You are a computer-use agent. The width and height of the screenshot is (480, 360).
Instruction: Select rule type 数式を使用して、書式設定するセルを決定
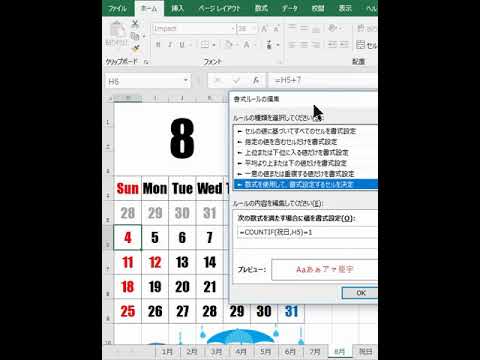click(x=306, y=184)
